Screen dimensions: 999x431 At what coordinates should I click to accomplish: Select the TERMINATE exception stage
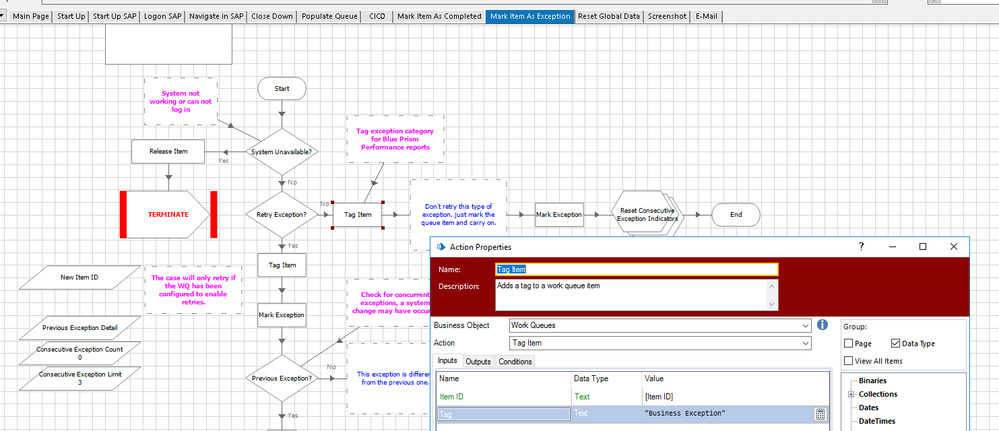tap(168, 215)
